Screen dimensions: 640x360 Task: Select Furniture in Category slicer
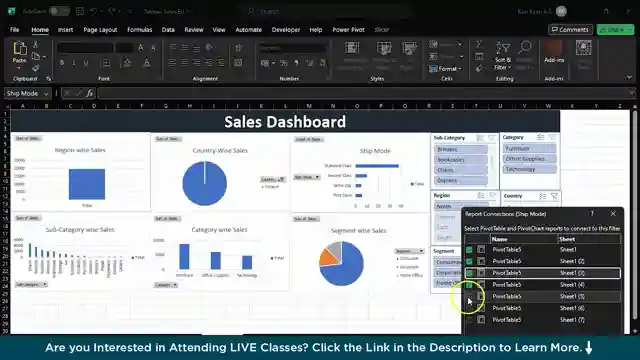[530, 149]
